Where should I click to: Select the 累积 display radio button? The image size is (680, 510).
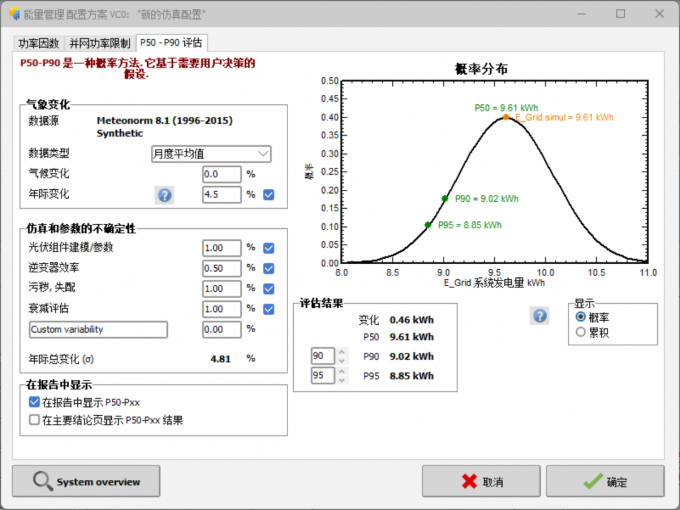(581, 332)
